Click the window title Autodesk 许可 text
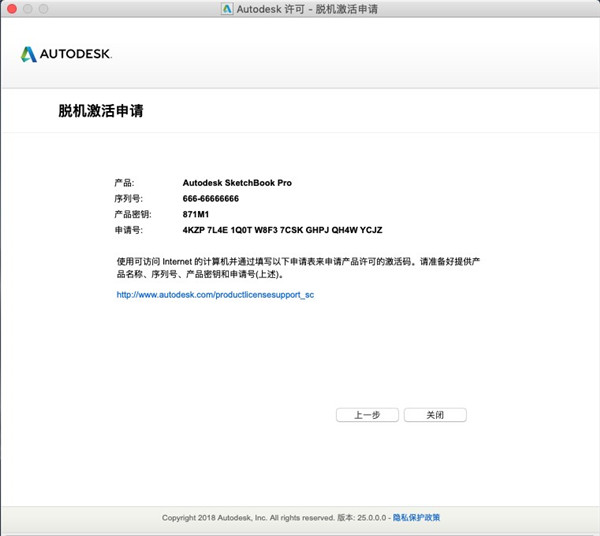Image resolution: width=600 pixels, height=536 pixels. (x=307, y=9)
